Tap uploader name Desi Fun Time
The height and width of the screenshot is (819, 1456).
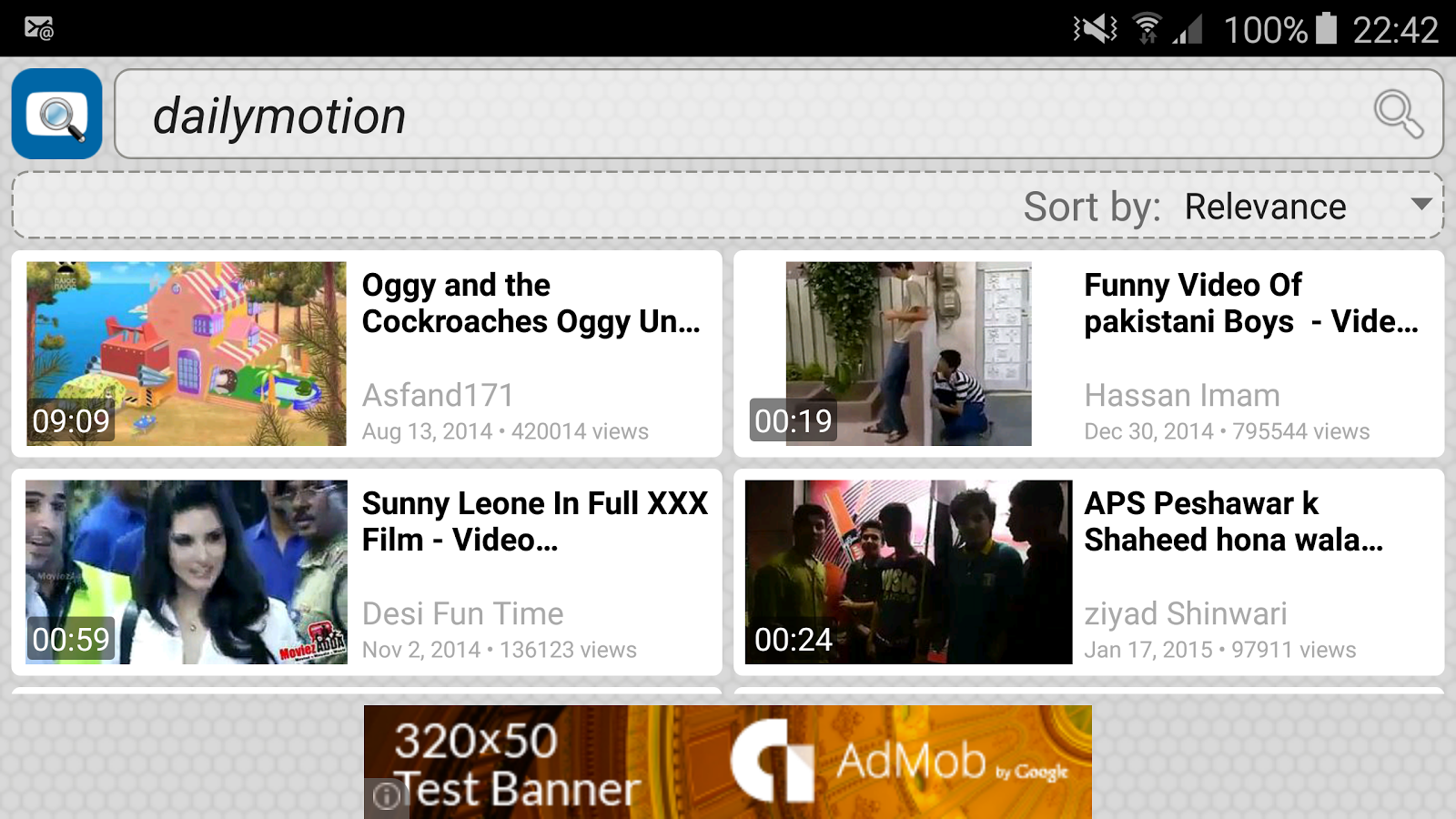pyautogui.click(x=463, y=613)
